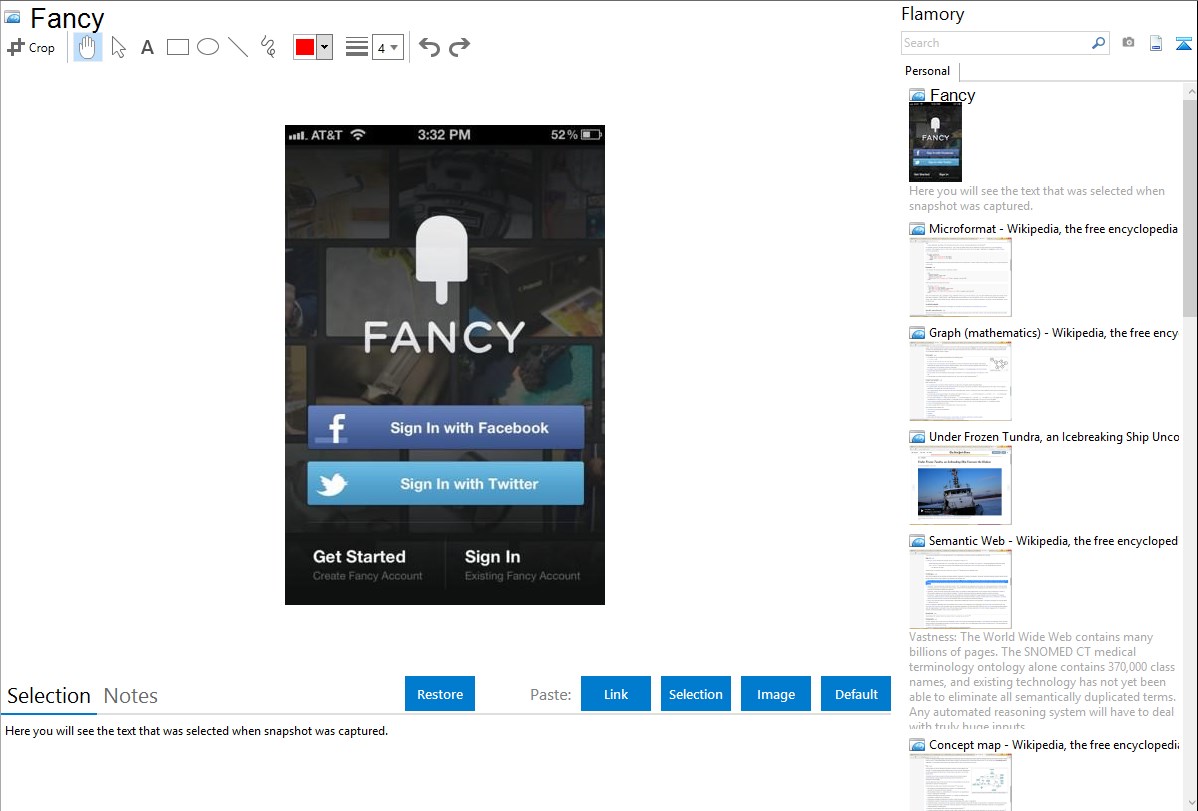Click the Fancy title in sidebar list
1198x811 pixels.
pyautogui.click(x=953, y=95)
